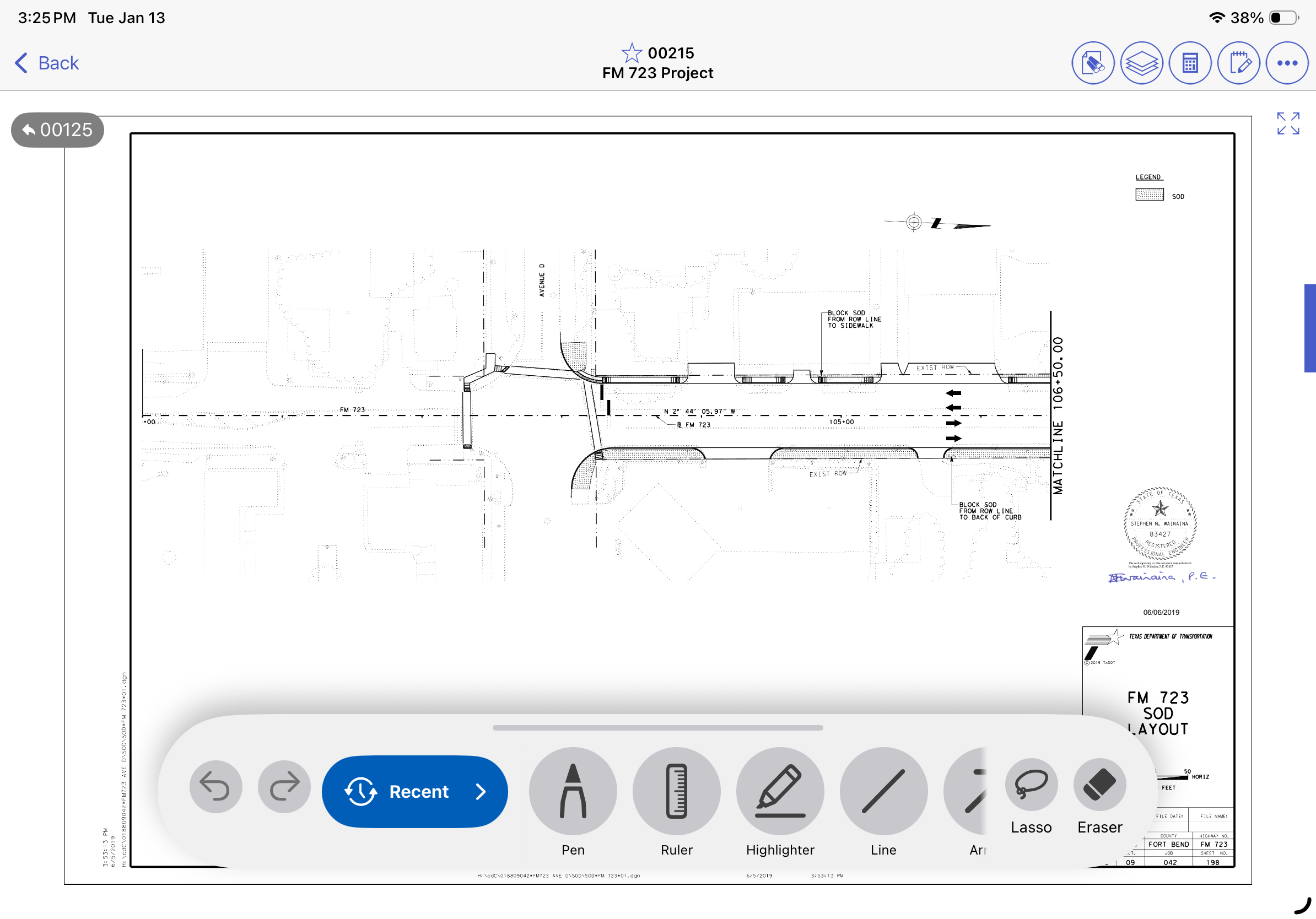Select the Eraser tool
Viewport: 1316px width, 919px height.
pyautogui.click(x=1100, y=785)
